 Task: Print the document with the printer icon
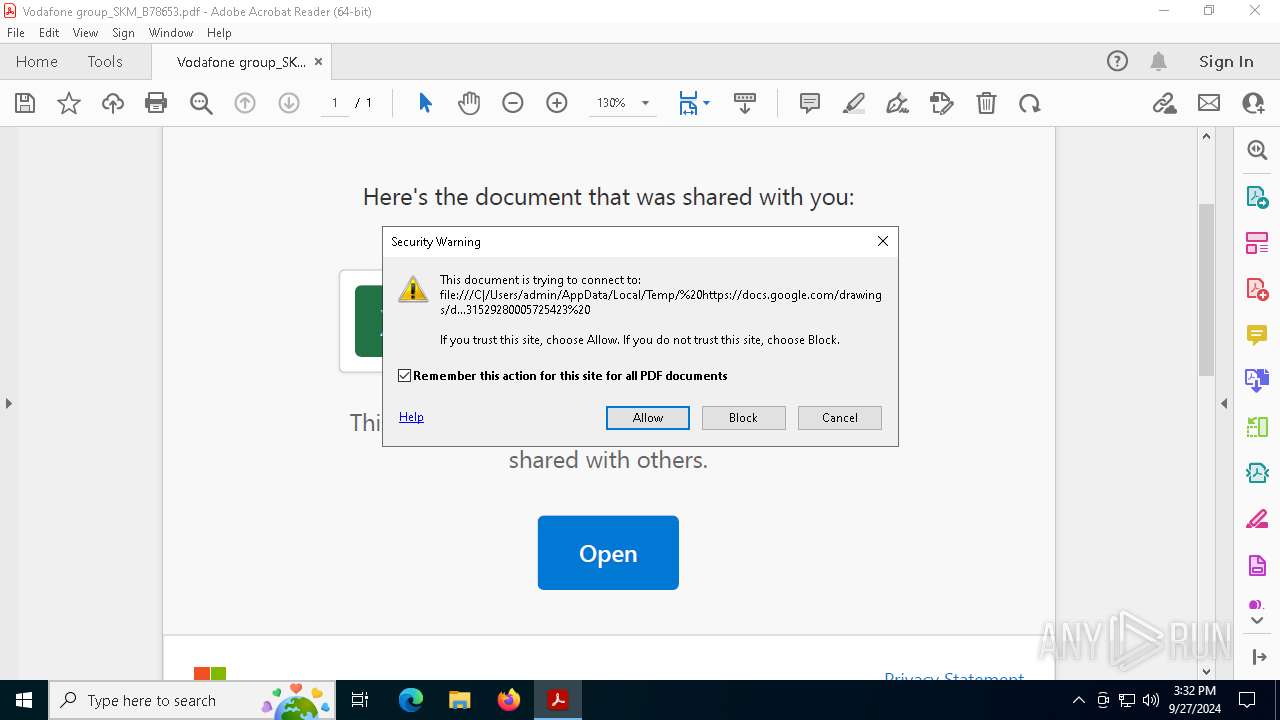pyautogui.click(x=156, y=103)
